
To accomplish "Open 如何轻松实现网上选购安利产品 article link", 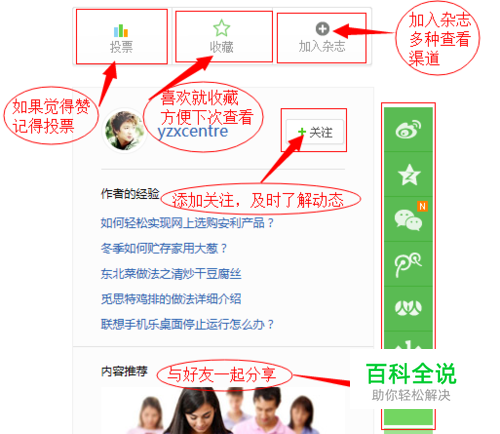I will click(x=187, y=223).
